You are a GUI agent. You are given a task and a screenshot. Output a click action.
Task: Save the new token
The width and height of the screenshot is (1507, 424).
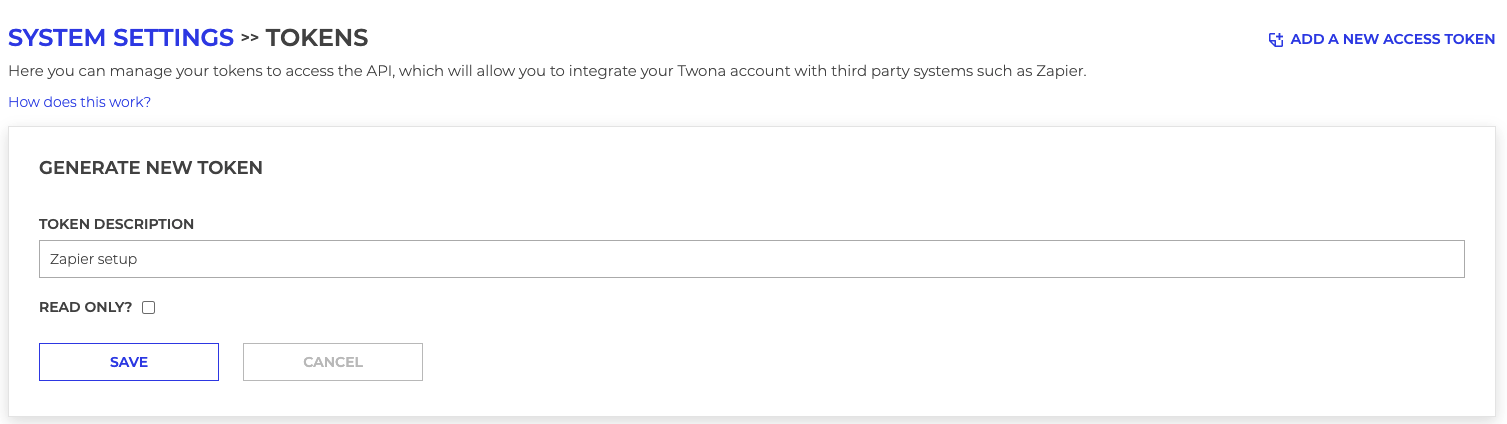[x=129, y=362]
